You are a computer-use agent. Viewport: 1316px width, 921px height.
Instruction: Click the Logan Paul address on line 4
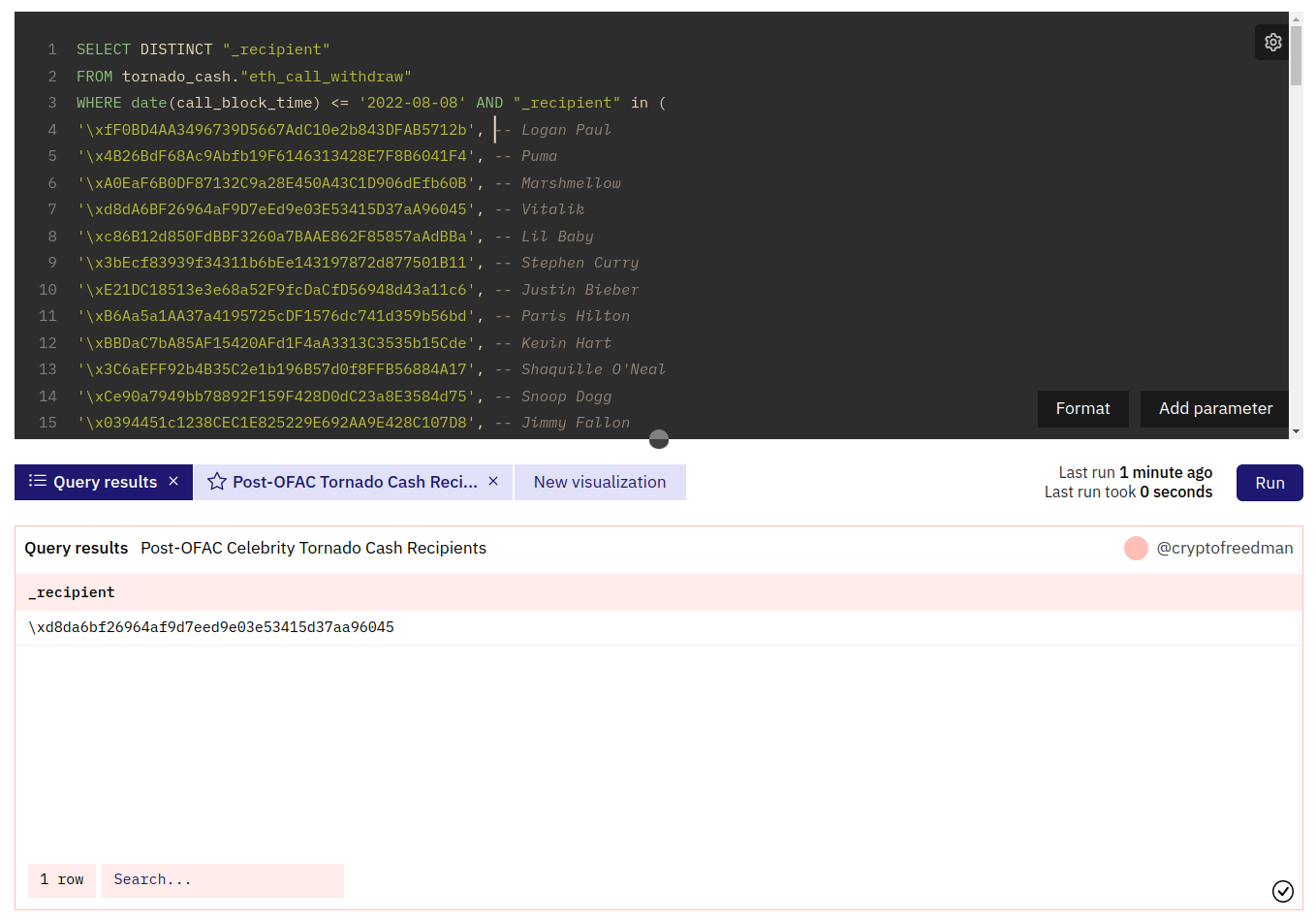[275, 130]
